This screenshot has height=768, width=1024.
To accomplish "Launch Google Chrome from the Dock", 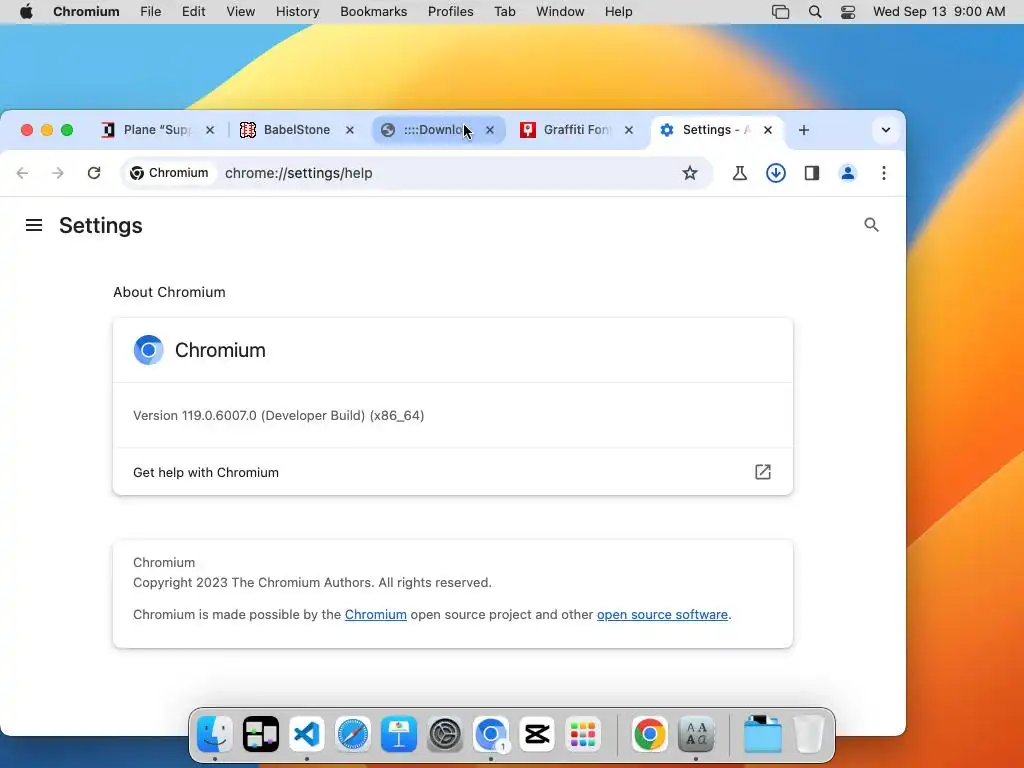I will coord(649,734).
